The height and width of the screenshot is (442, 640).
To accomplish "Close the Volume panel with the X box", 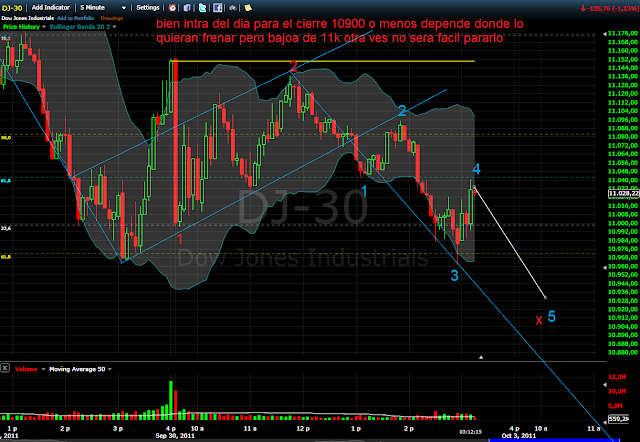I will (x=4, y=368).
